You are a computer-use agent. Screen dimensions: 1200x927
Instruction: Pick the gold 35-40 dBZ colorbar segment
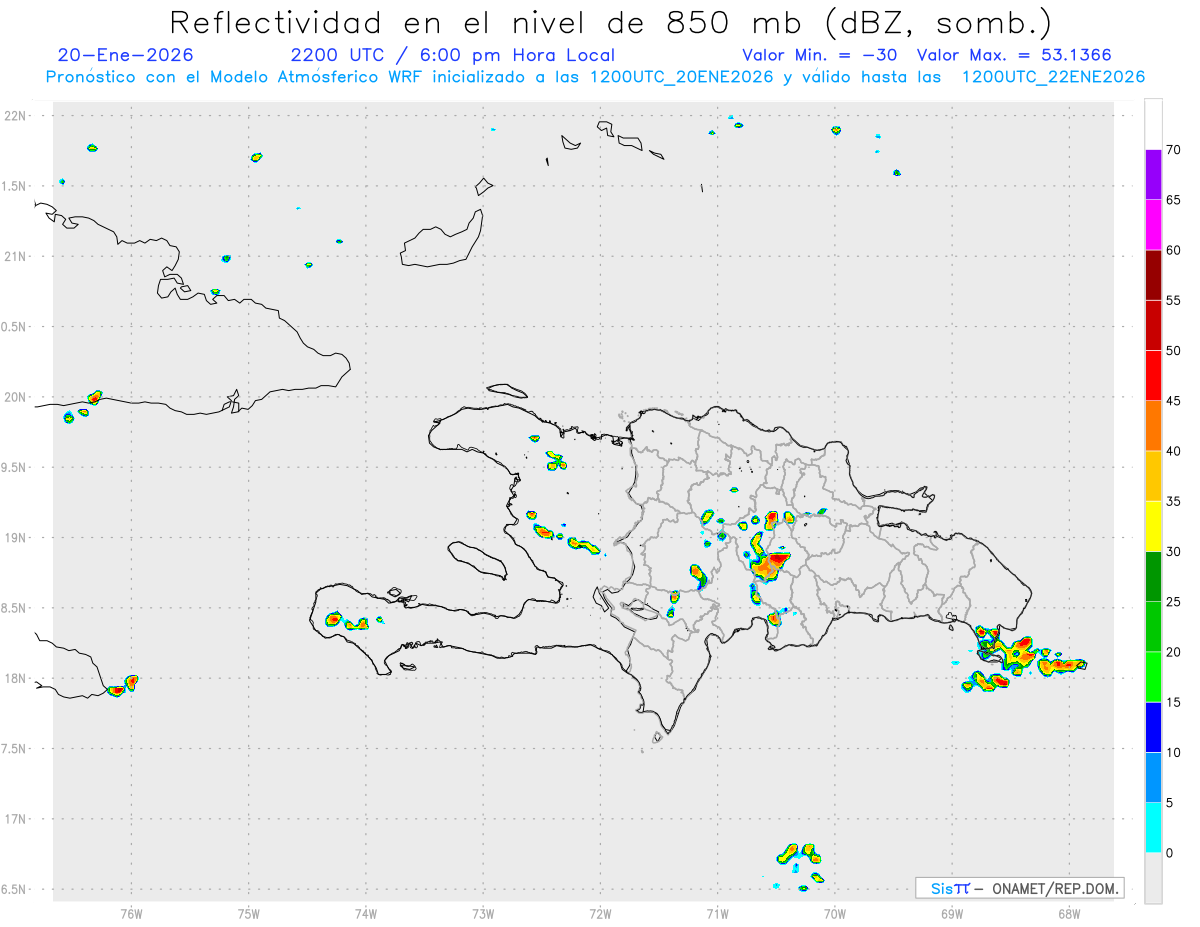pyautogui.click(x=1153, y=476)
